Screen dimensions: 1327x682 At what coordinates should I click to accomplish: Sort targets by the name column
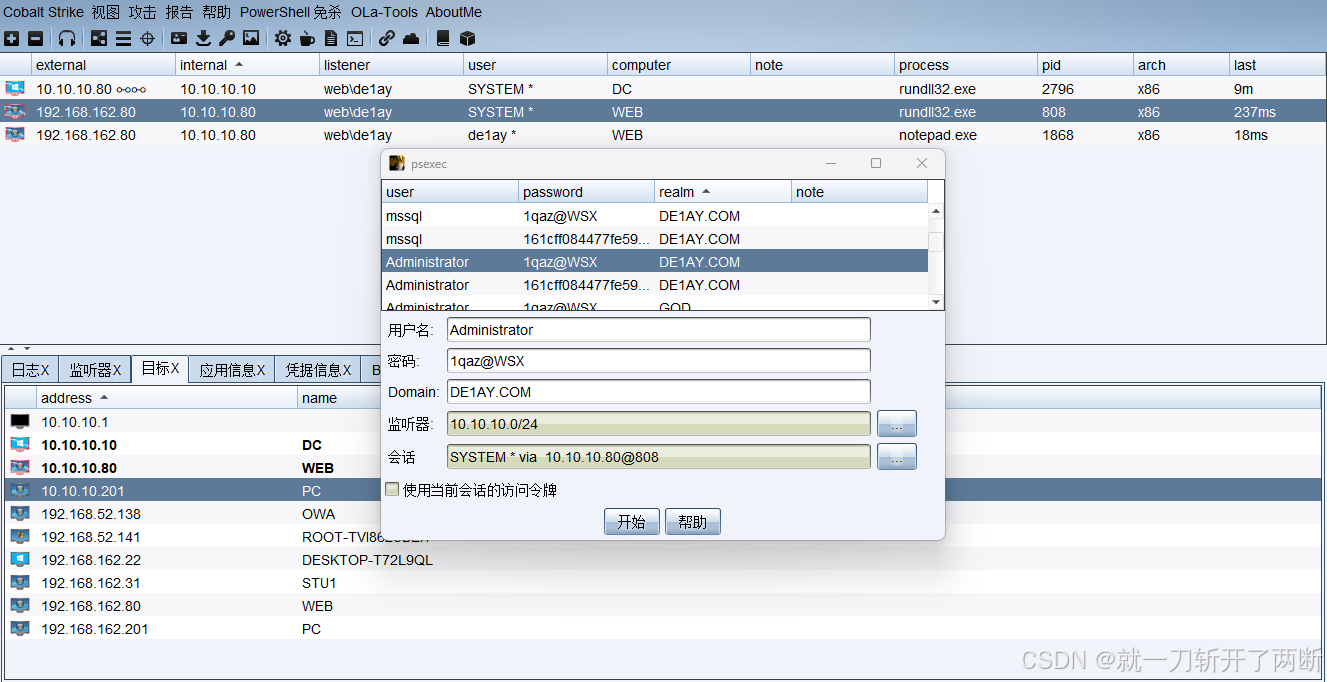tap(340, 398)
